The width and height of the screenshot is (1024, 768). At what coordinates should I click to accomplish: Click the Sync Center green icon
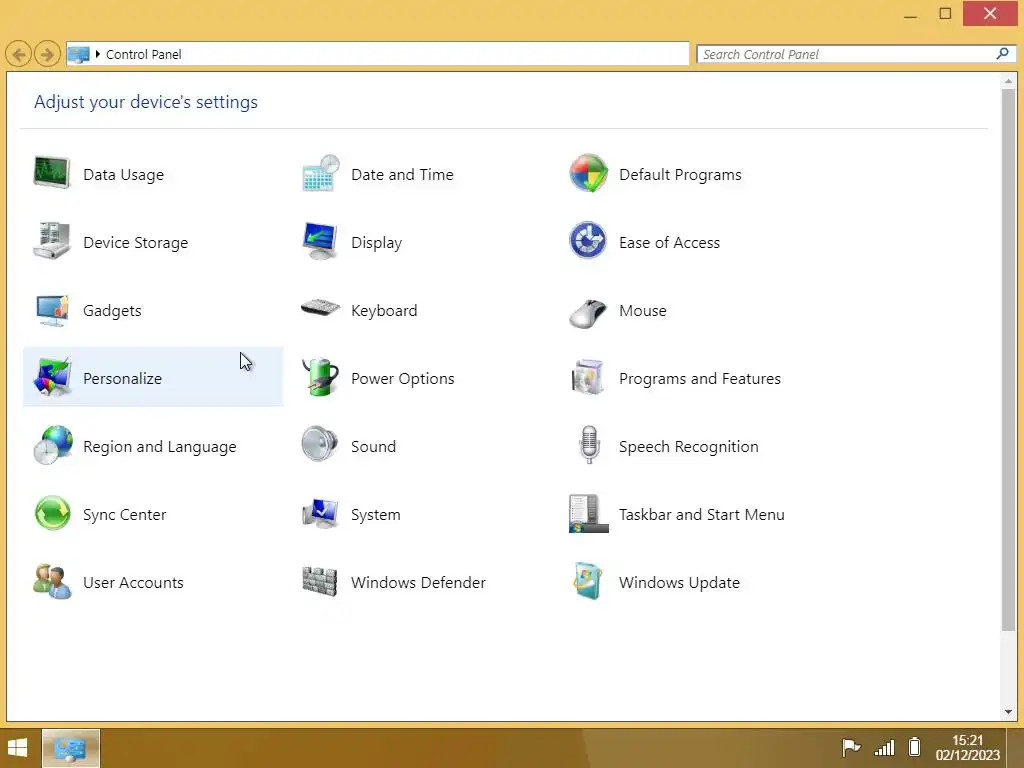pos(52,513)
